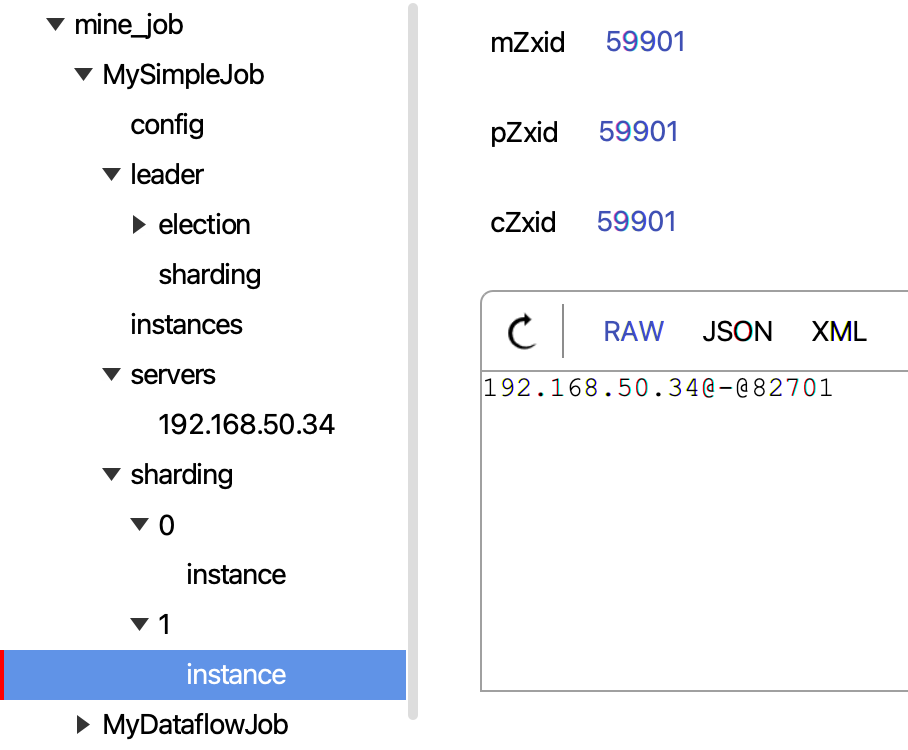Switch to the JSON view tab
The image size is (908, 750).
pos(737,331)
